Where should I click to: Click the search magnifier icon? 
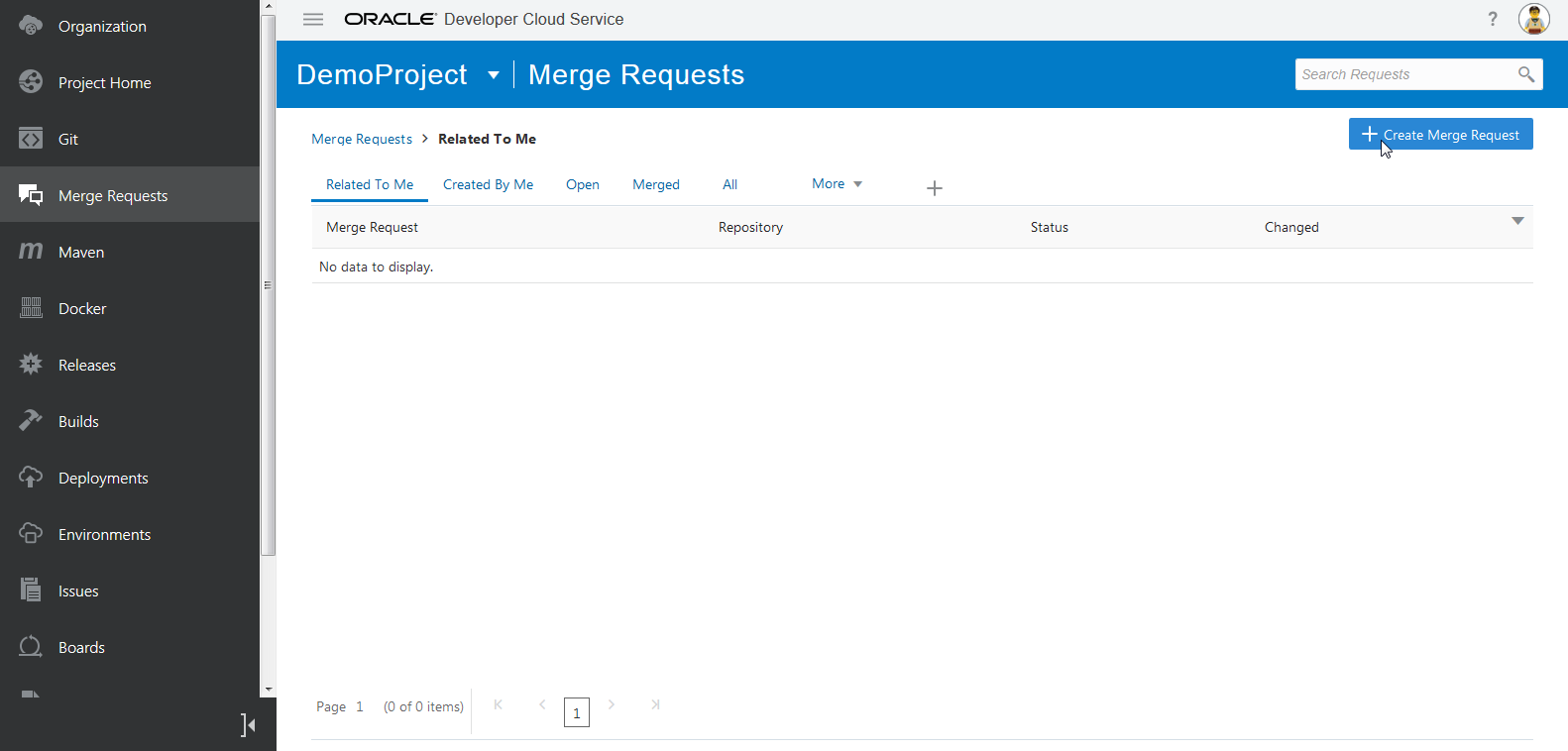coord(1525,74)
